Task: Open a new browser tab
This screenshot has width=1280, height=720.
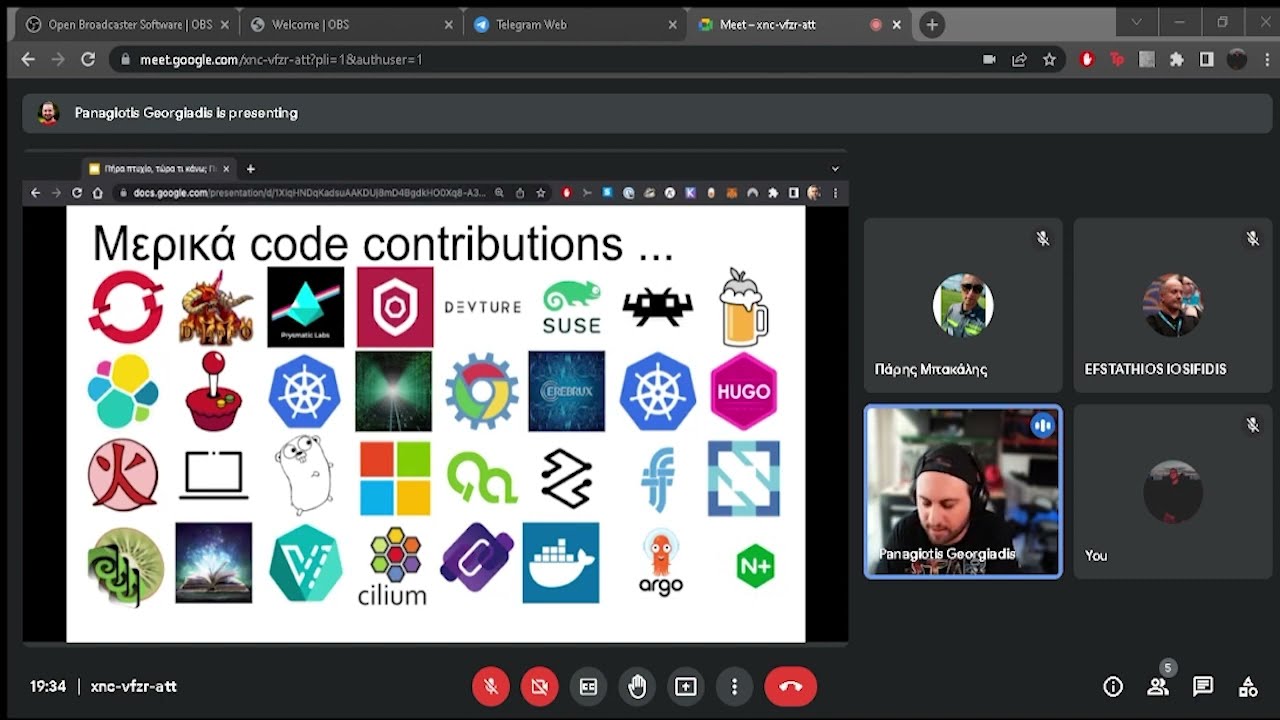Action: pos(932,25)
